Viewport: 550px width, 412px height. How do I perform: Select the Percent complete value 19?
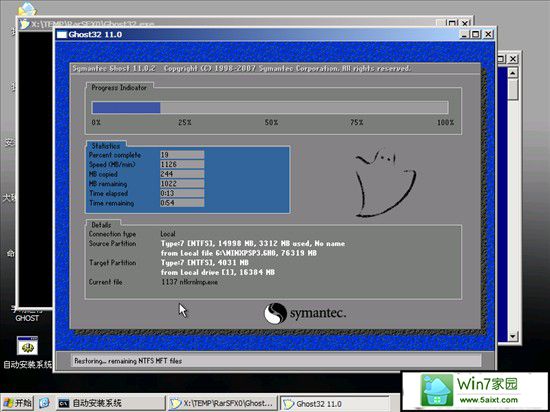(x=182, y=155)
